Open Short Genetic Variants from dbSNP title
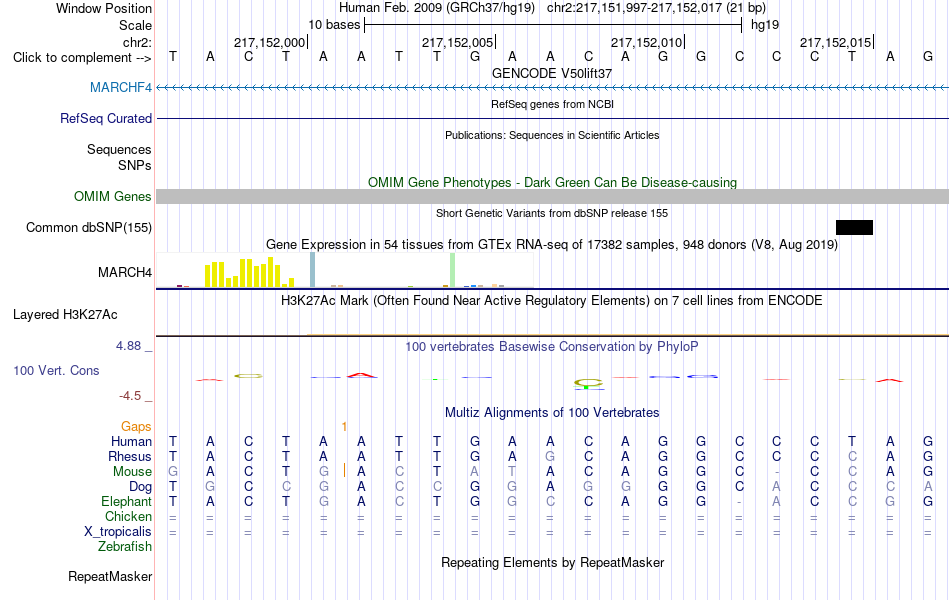Viewport: 950px width, 600px height. pyautogui.click(x=552, y=213)
